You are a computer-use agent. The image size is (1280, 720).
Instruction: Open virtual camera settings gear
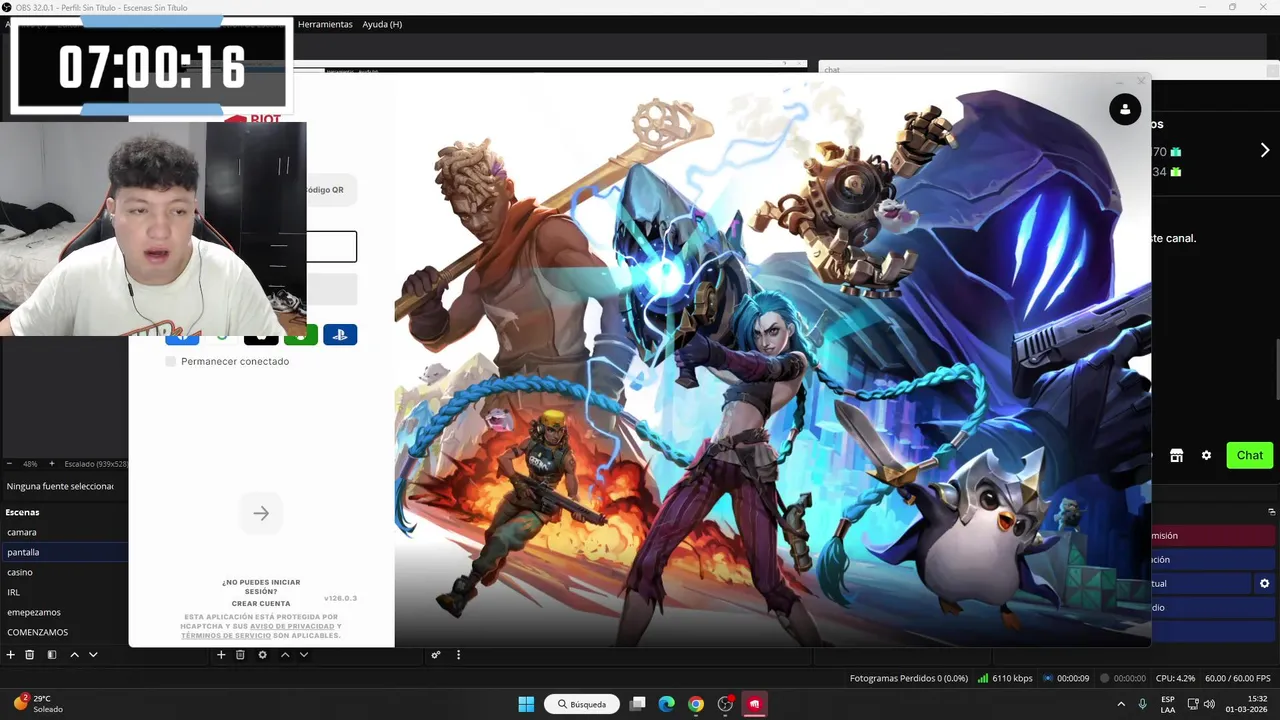coord(1264,583)
